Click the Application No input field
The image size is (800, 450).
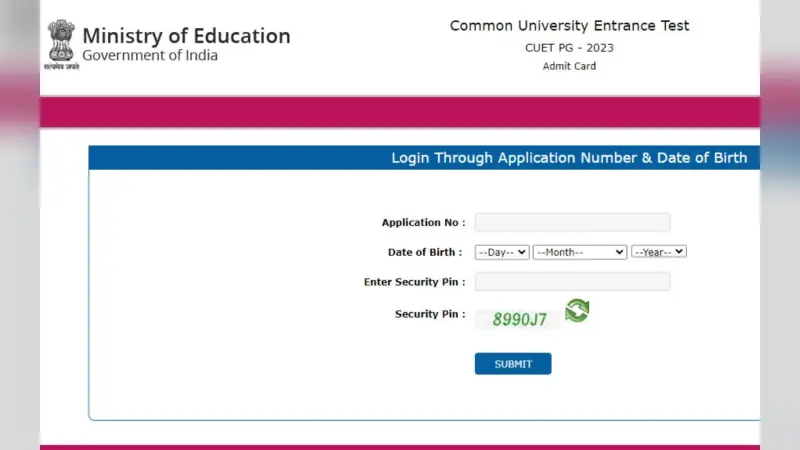click(x=572, y=222)
